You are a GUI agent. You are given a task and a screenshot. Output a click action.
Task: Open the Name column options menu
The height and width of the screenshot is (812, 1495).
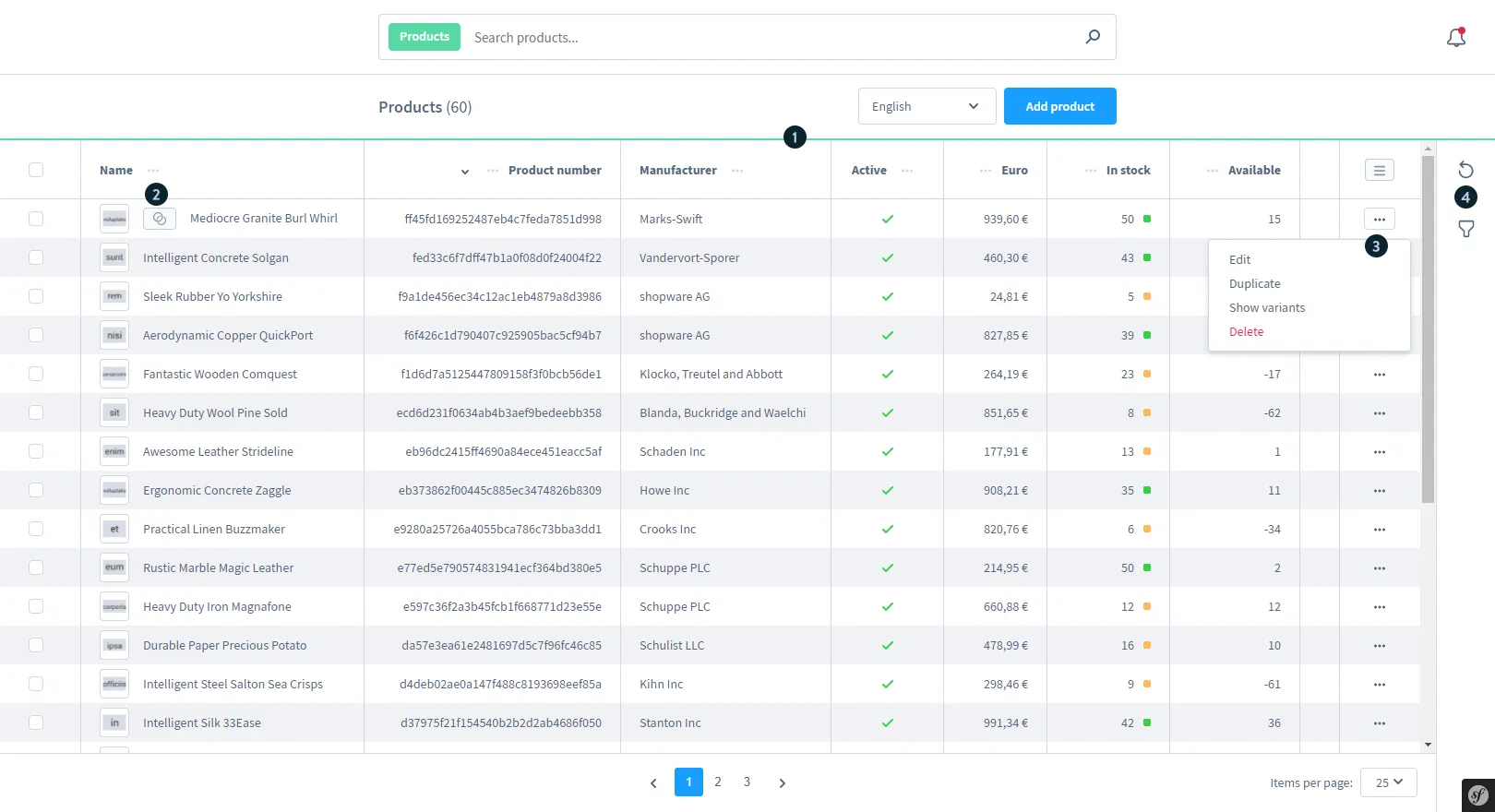tap(153, 171)
